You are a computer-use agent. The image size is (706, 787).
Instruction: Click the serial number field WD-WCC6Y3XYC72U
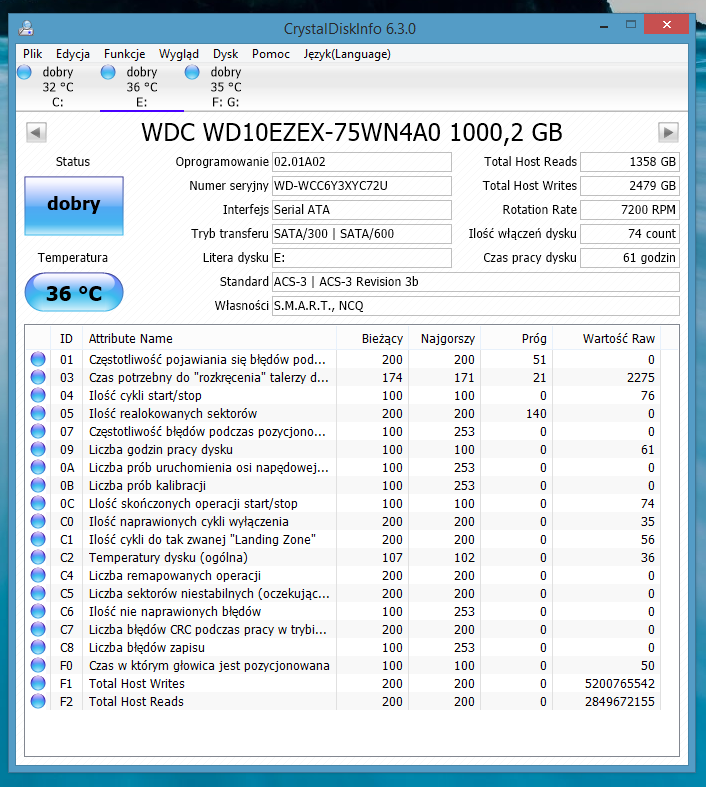(x=362, y=186)
